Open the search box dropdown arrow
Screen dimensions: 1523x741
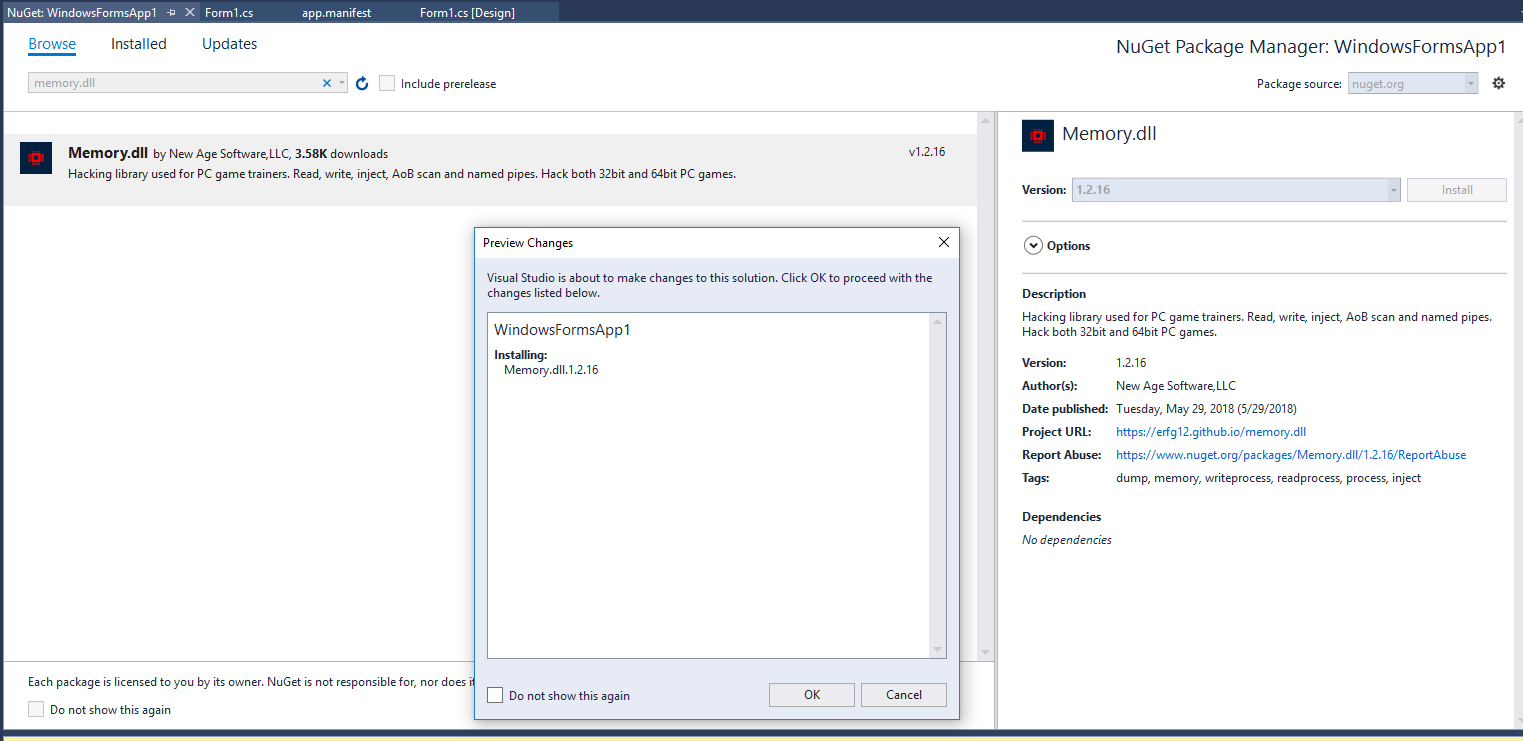point(342,83)
